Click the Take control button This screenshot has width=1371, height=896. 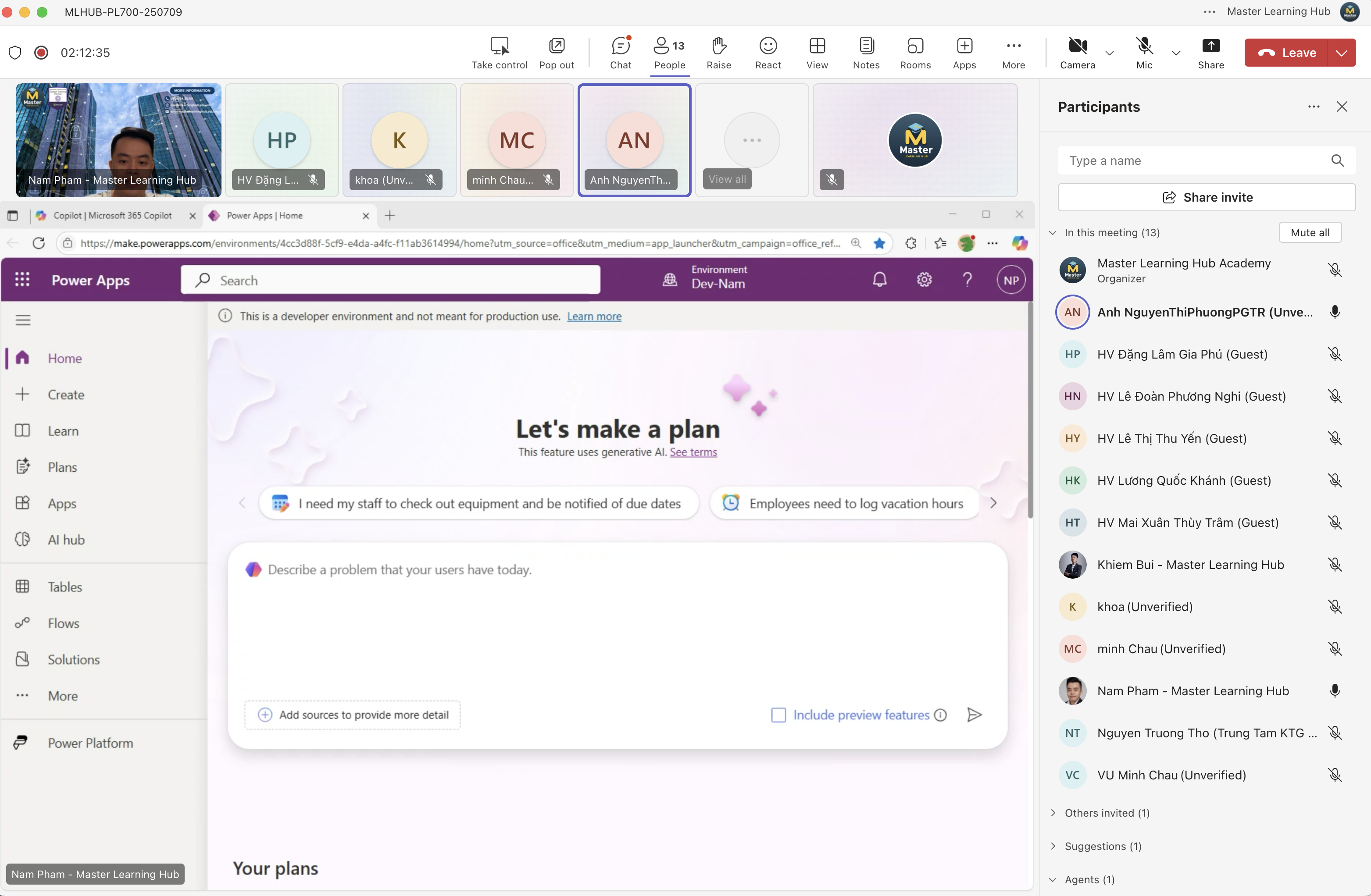point(500,53)
